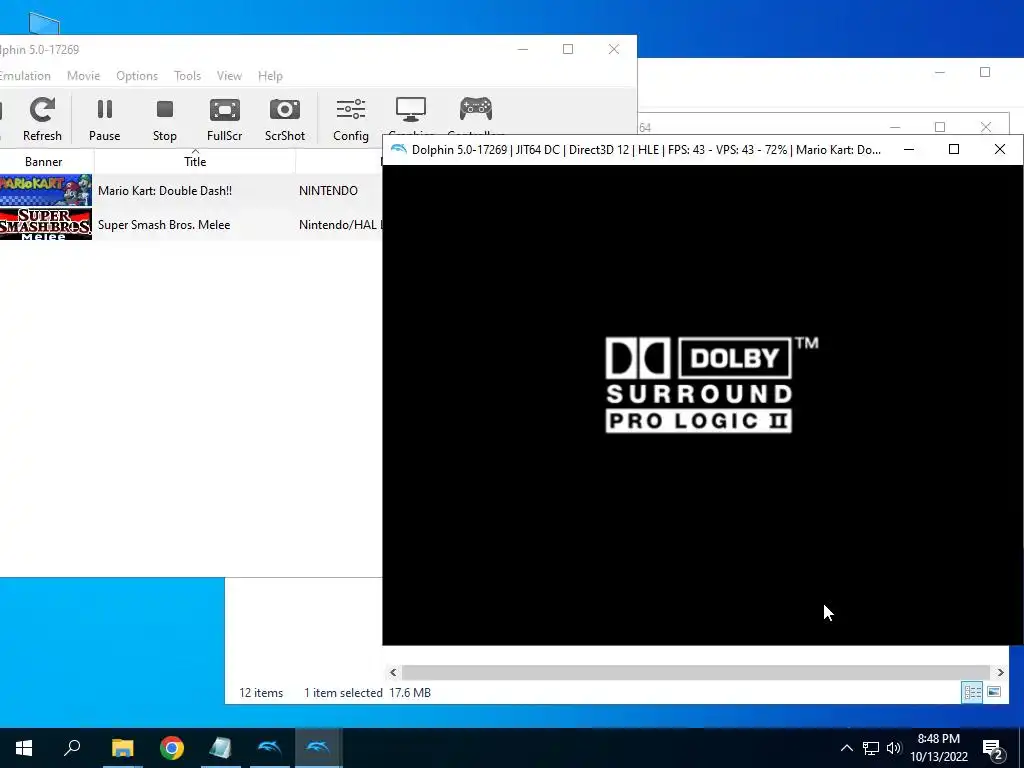This screenshot has height=768, width=1024.
Task: Click the NINTENDO maker cell
Action: 328,191
